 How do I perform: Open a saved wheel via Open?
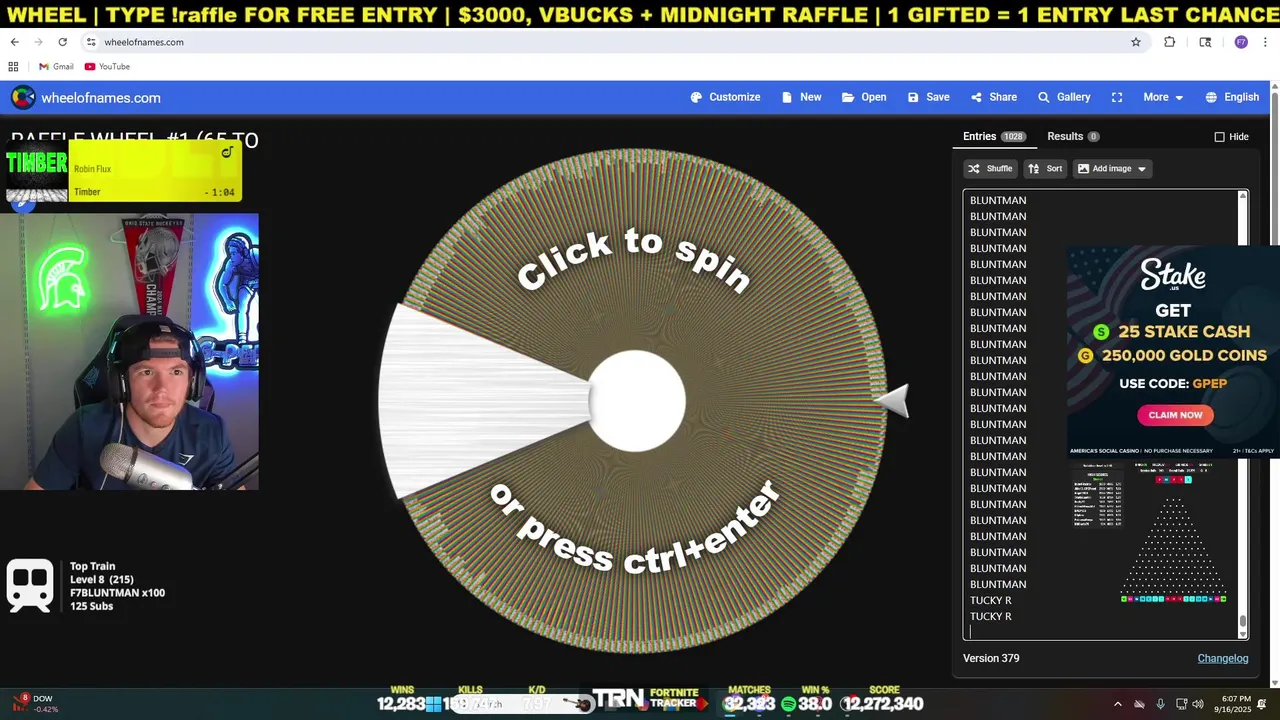pyautogui.click(x=864, y=97)
